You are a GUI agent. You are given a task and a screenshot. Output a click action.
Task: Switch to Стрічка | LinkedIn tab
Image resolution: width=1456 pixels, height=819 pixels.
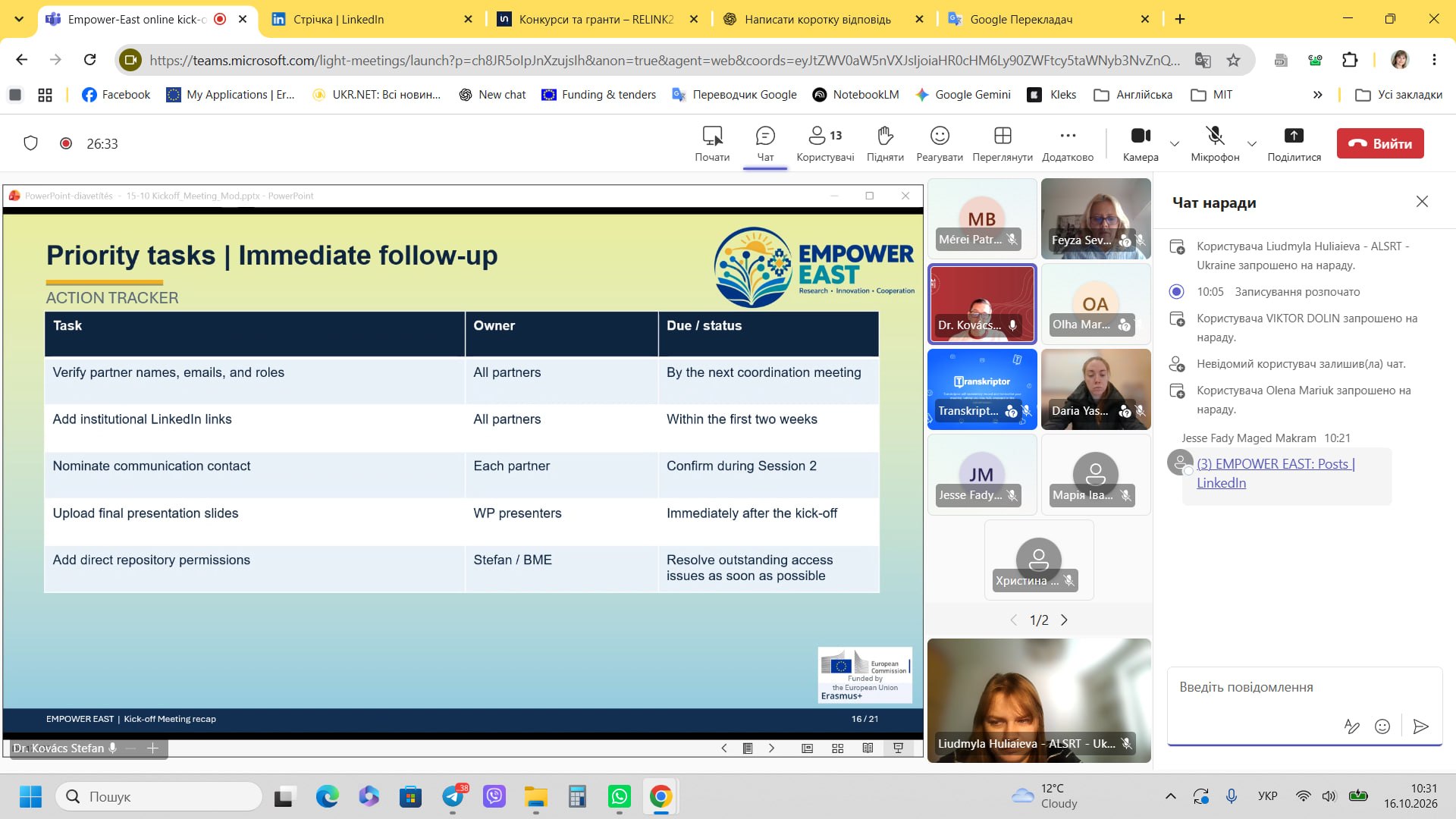point(372,19)
